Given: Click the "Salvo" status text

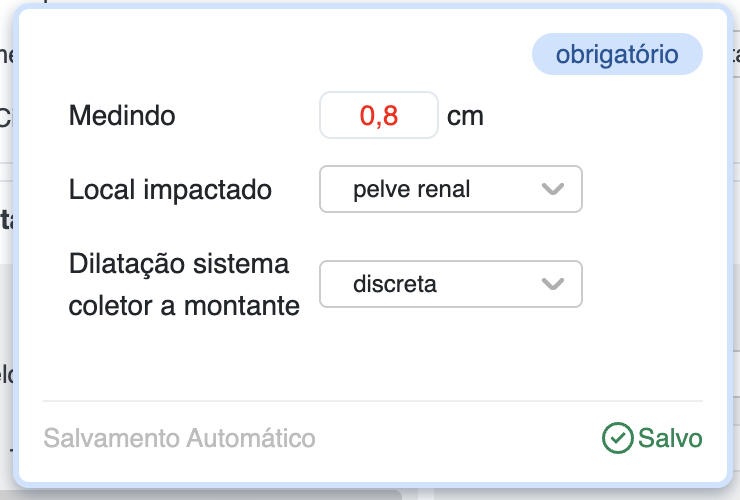Looking at the screenshot, I should (670, 438).
